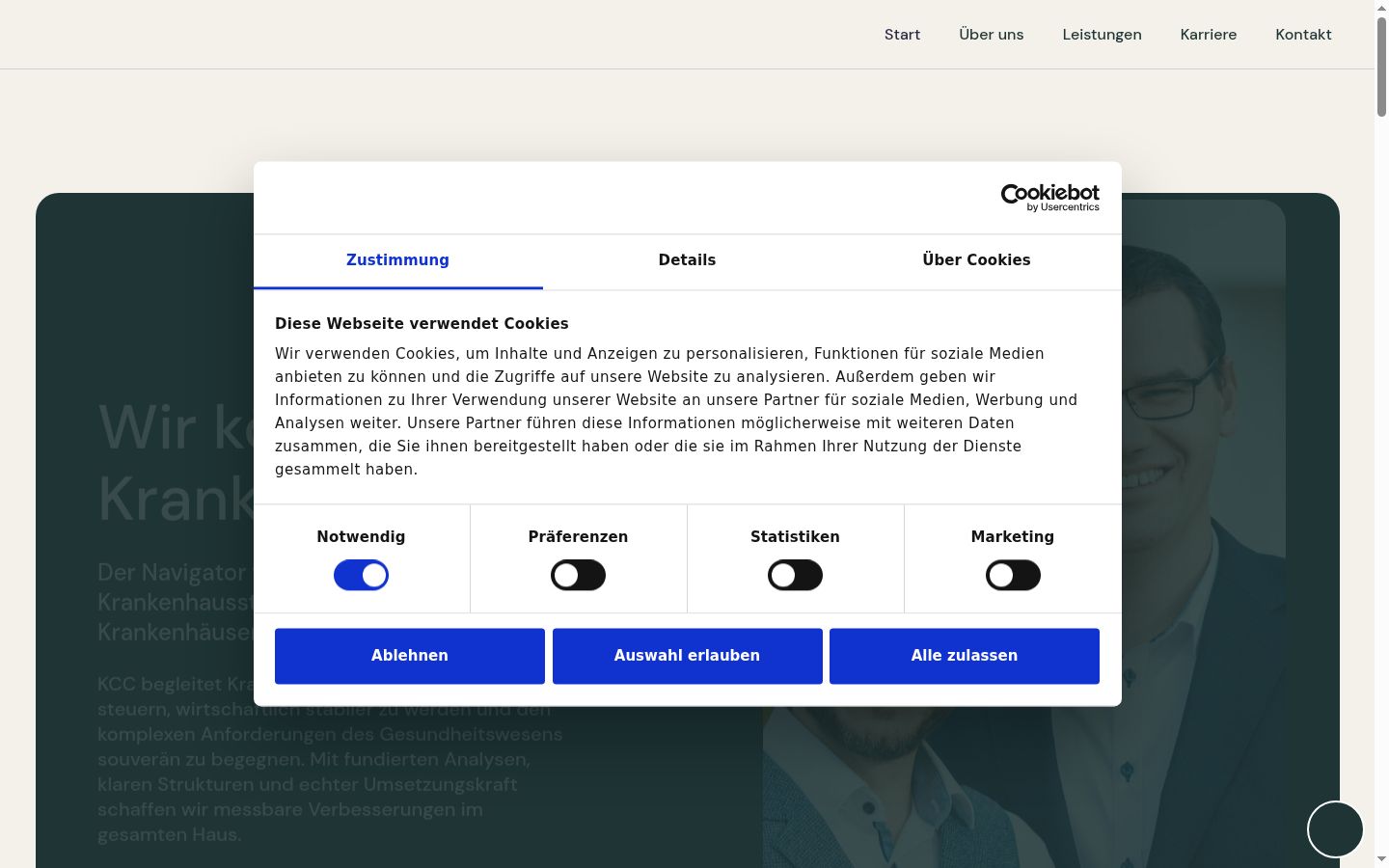Click the Cookiebot by Usercentrics logo
Screen dimensions: 1389x868
(x=1049, y=198)
